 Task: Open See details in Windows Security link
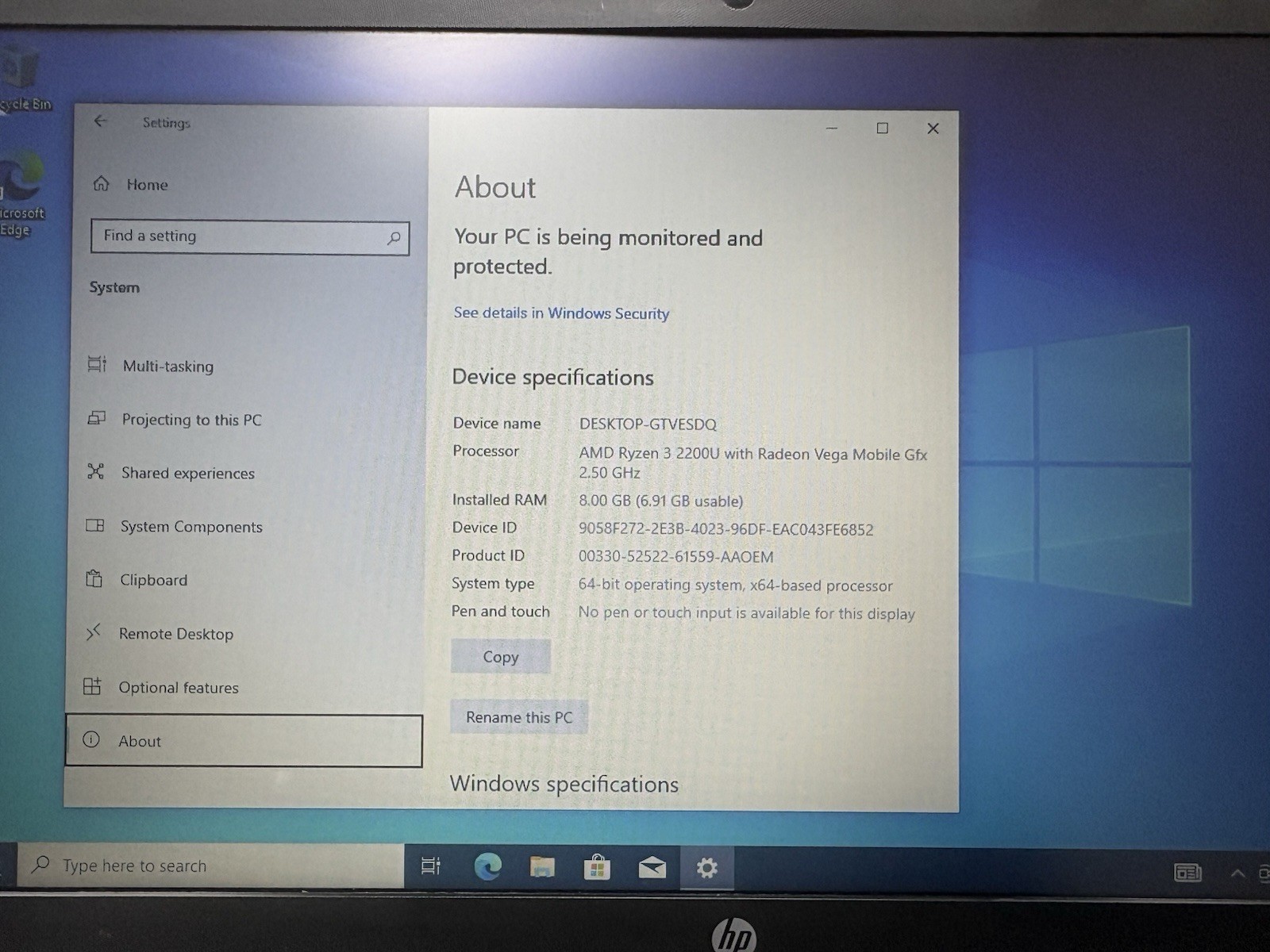click(561, 313)
